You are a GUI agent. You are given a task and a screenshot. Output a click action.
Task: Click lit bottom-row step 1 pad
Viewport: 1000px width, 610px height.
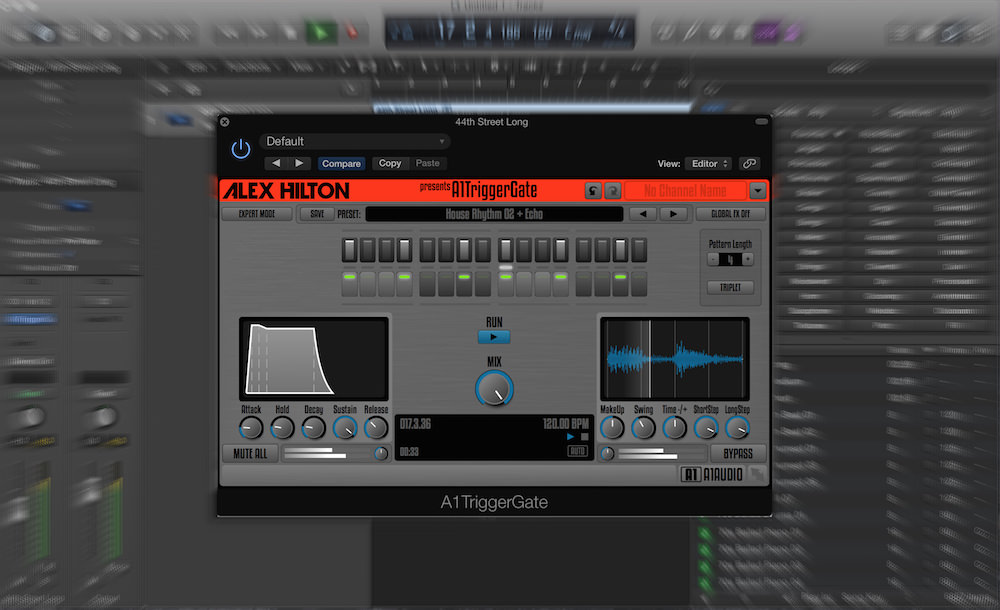point(349,284)
